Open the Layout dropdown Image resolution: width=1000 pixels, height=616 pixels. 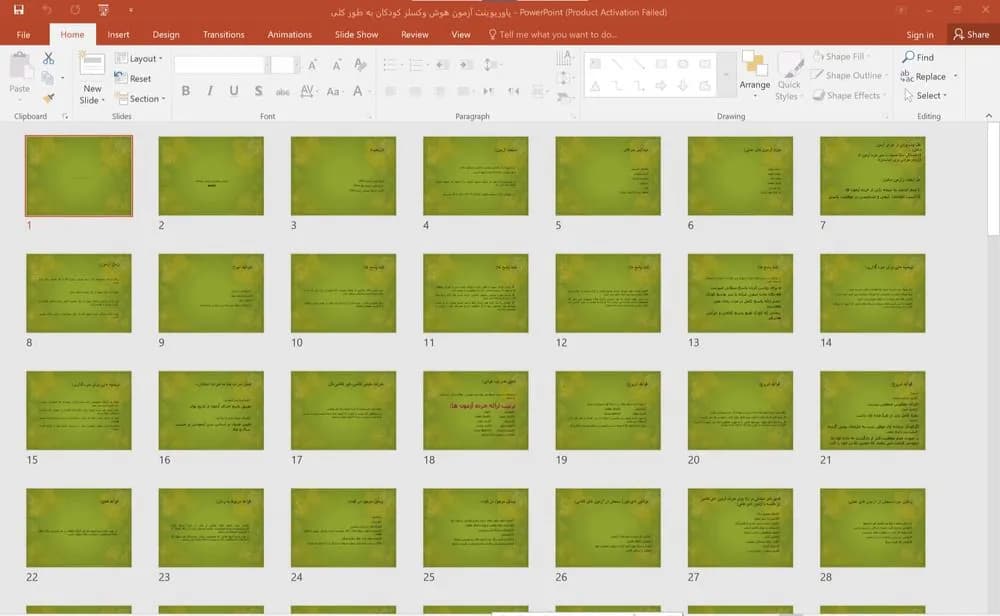coord(139,59)
